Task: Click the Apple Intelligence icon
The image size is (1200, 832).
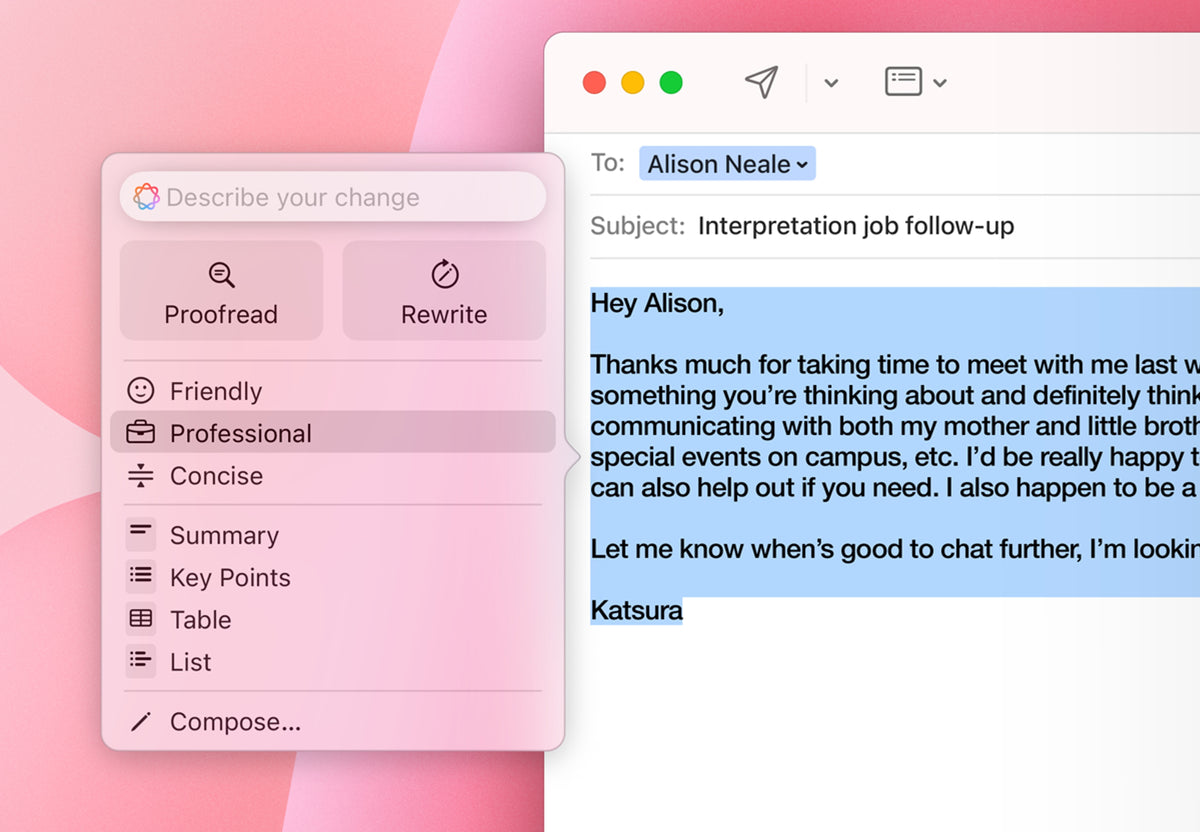Action: tap(146, 197)
